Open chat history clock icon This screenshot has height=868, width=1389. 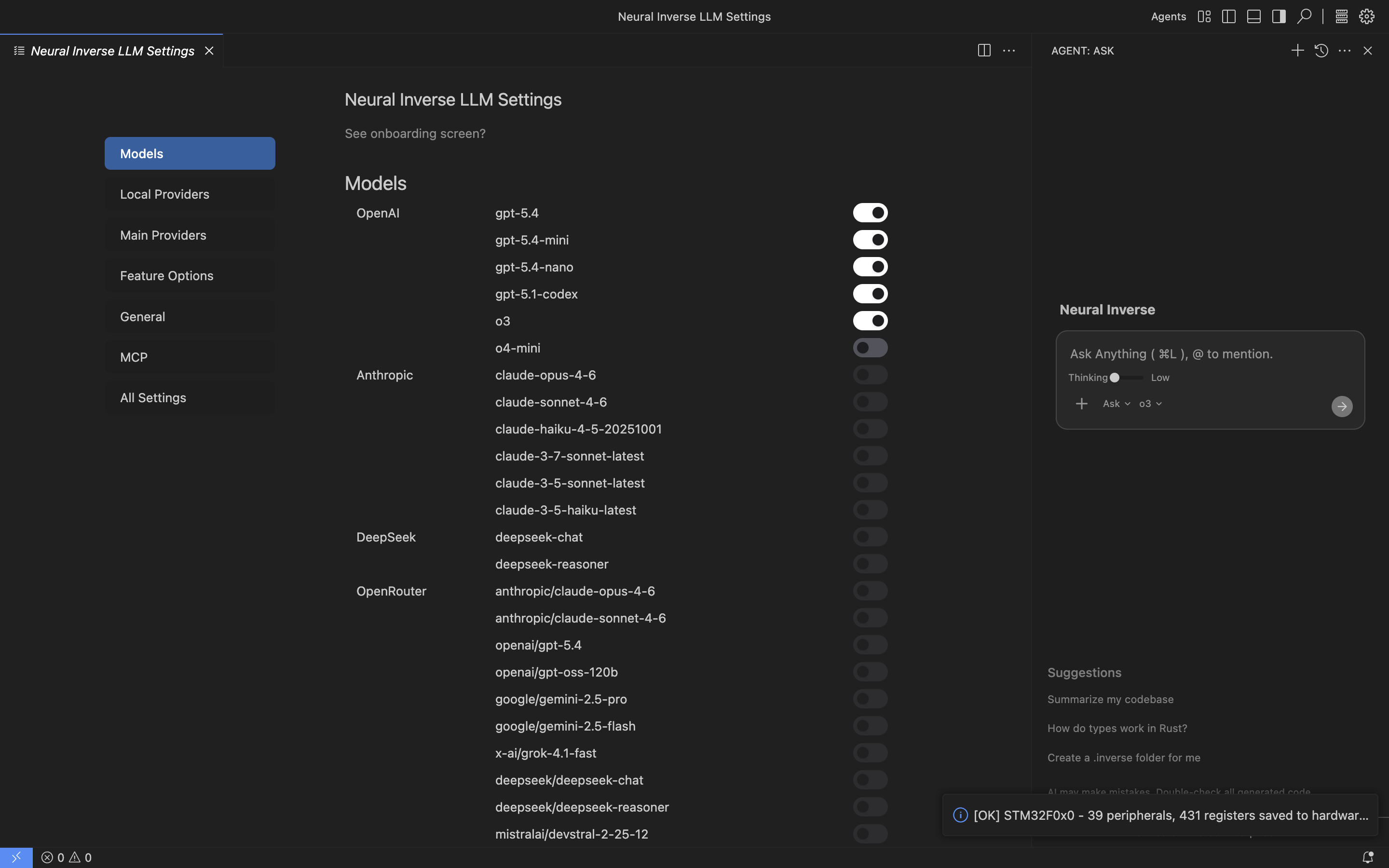pyautogui.click(x=1321, y=51)
